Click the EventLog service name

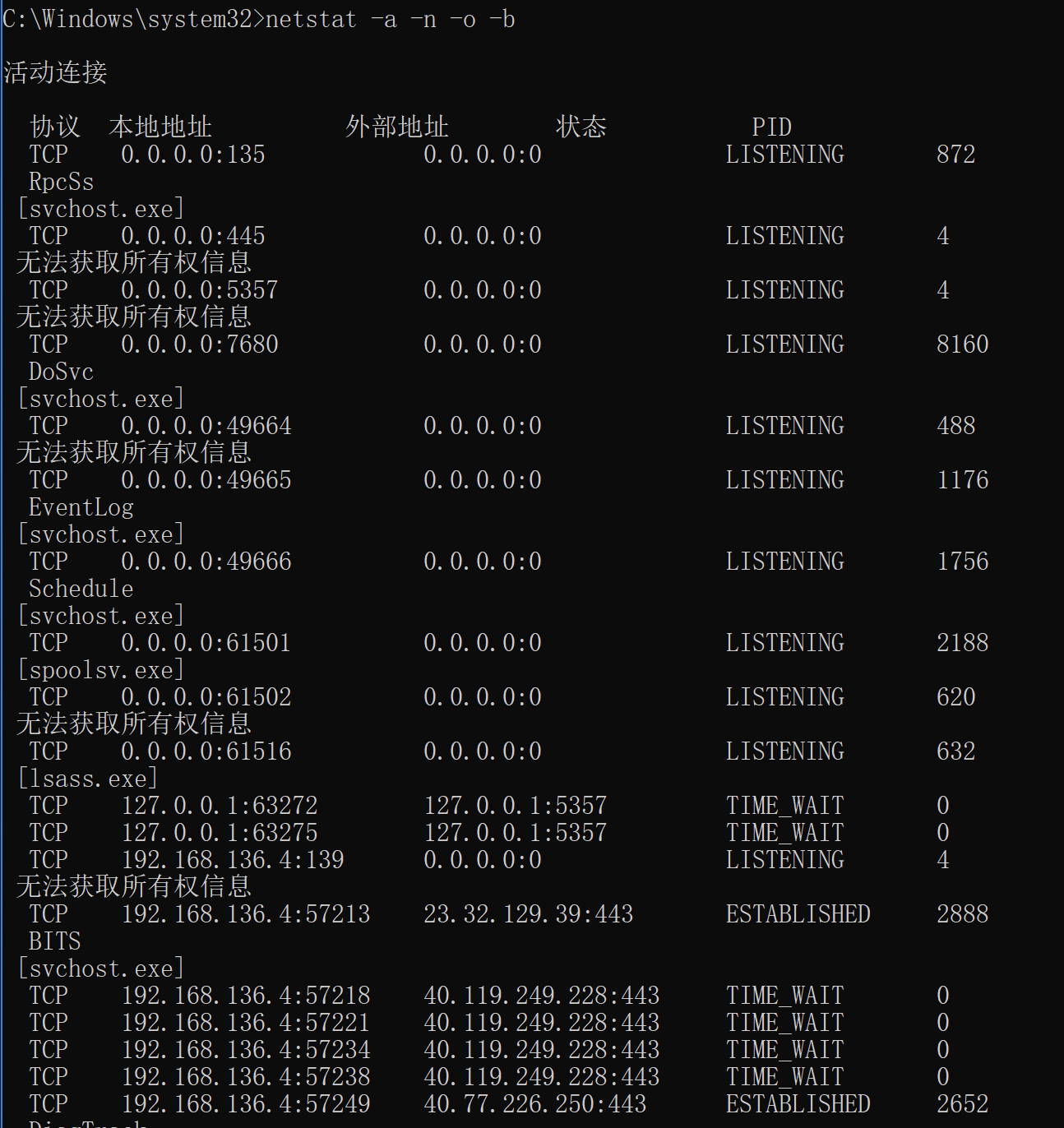(x=81, y=507)
